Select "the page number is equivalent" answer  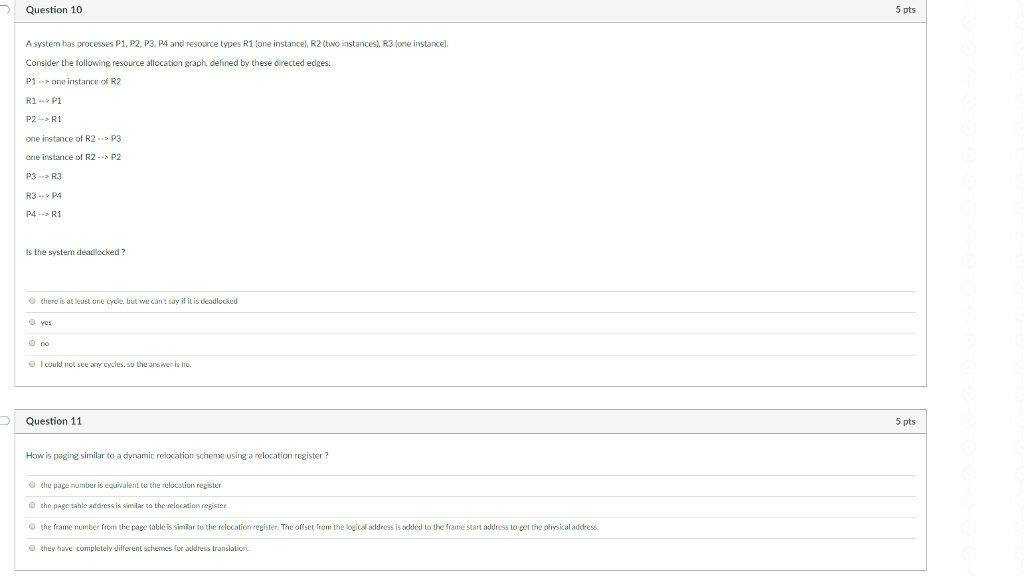click(31, 484)
